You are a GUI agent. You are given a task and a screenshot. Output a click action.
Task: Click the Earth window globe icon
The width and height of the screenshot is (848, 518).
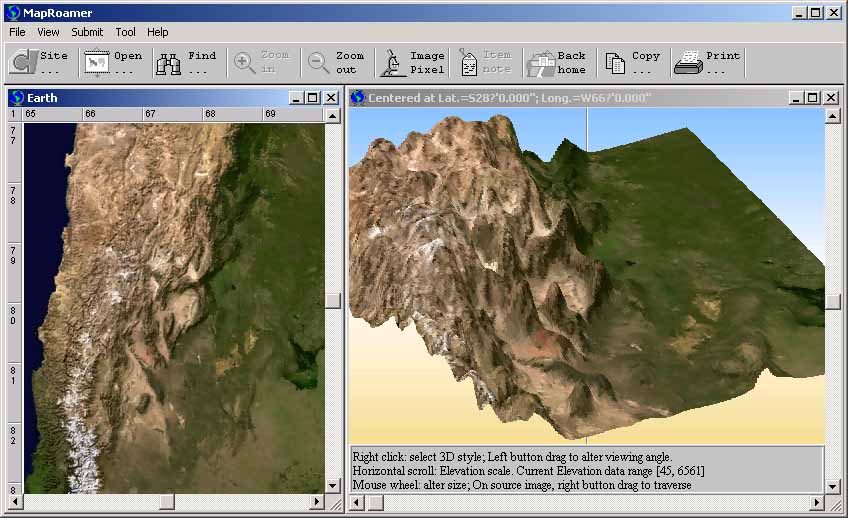17,97
